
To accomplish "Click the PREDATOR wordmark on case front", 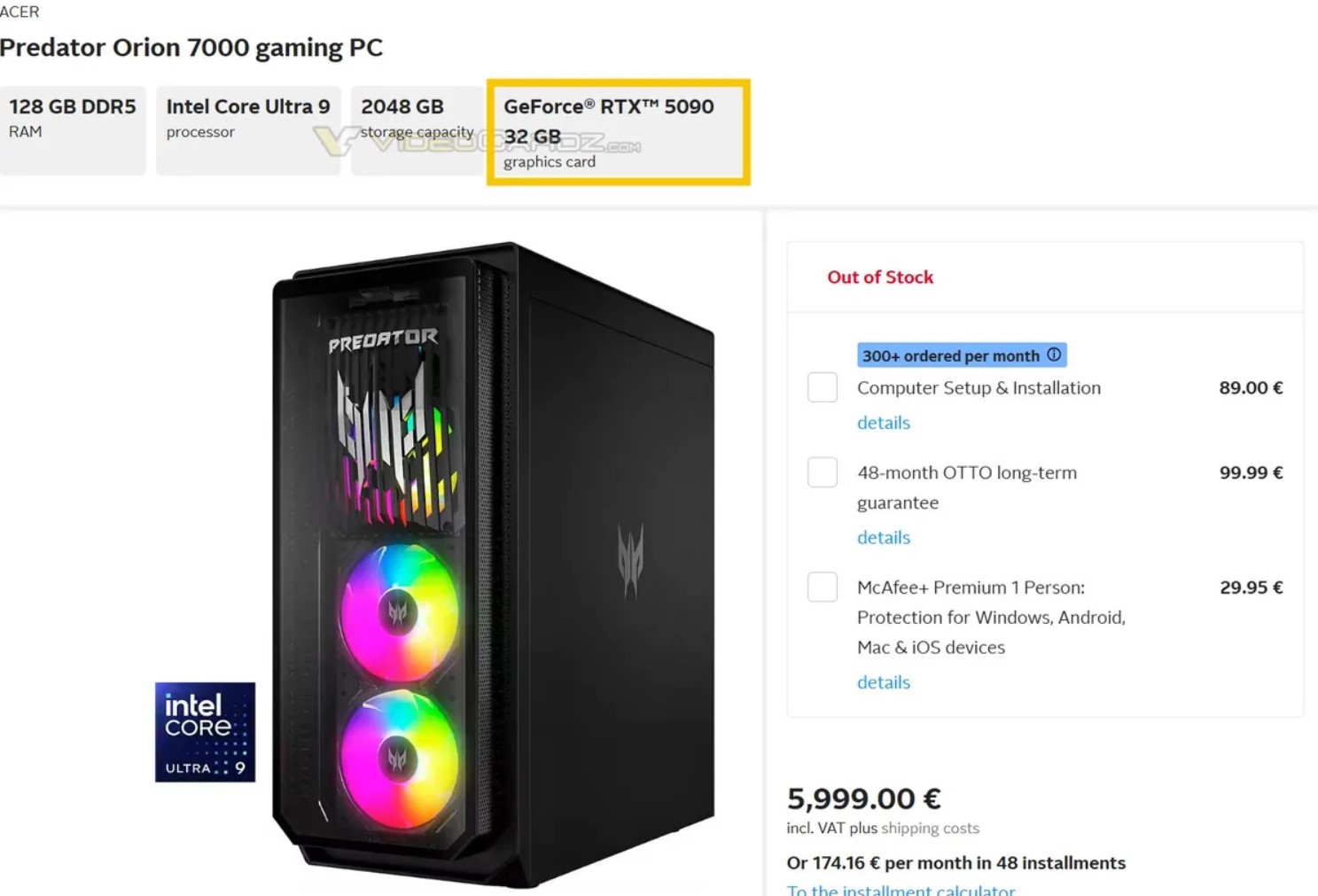I will coord(383,339).
